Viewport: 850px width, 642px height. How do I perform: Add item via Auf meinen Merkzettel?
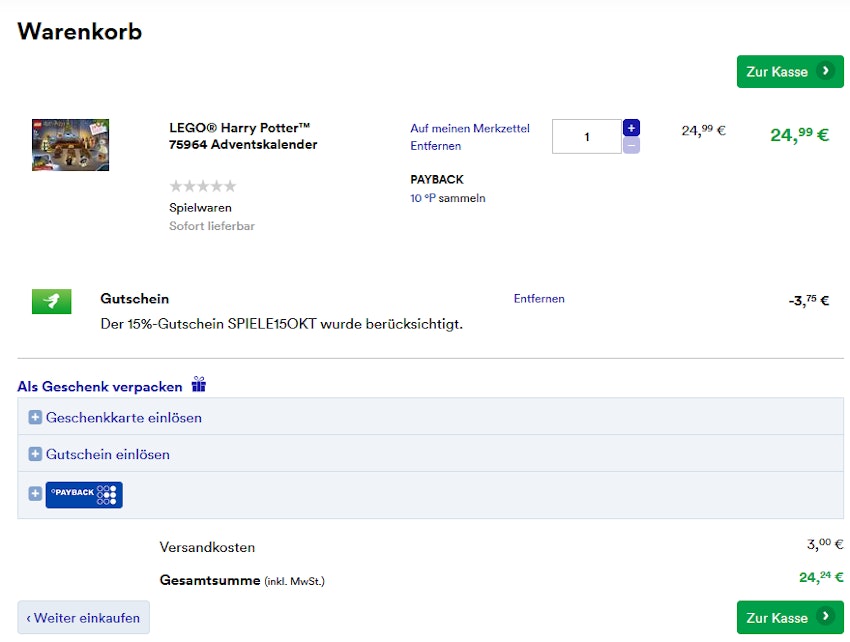(469, 128)
